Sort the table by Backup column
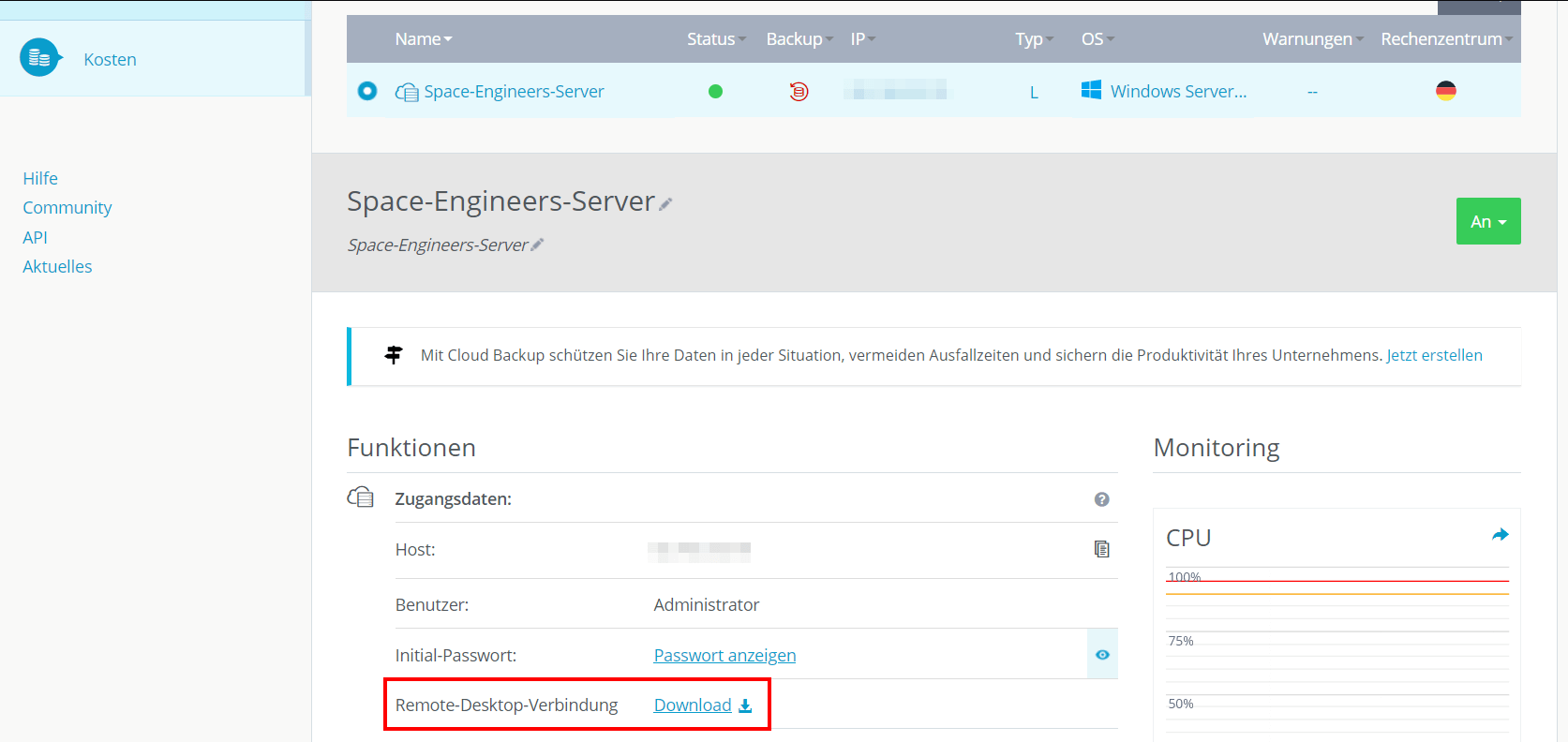 point(799,39)
